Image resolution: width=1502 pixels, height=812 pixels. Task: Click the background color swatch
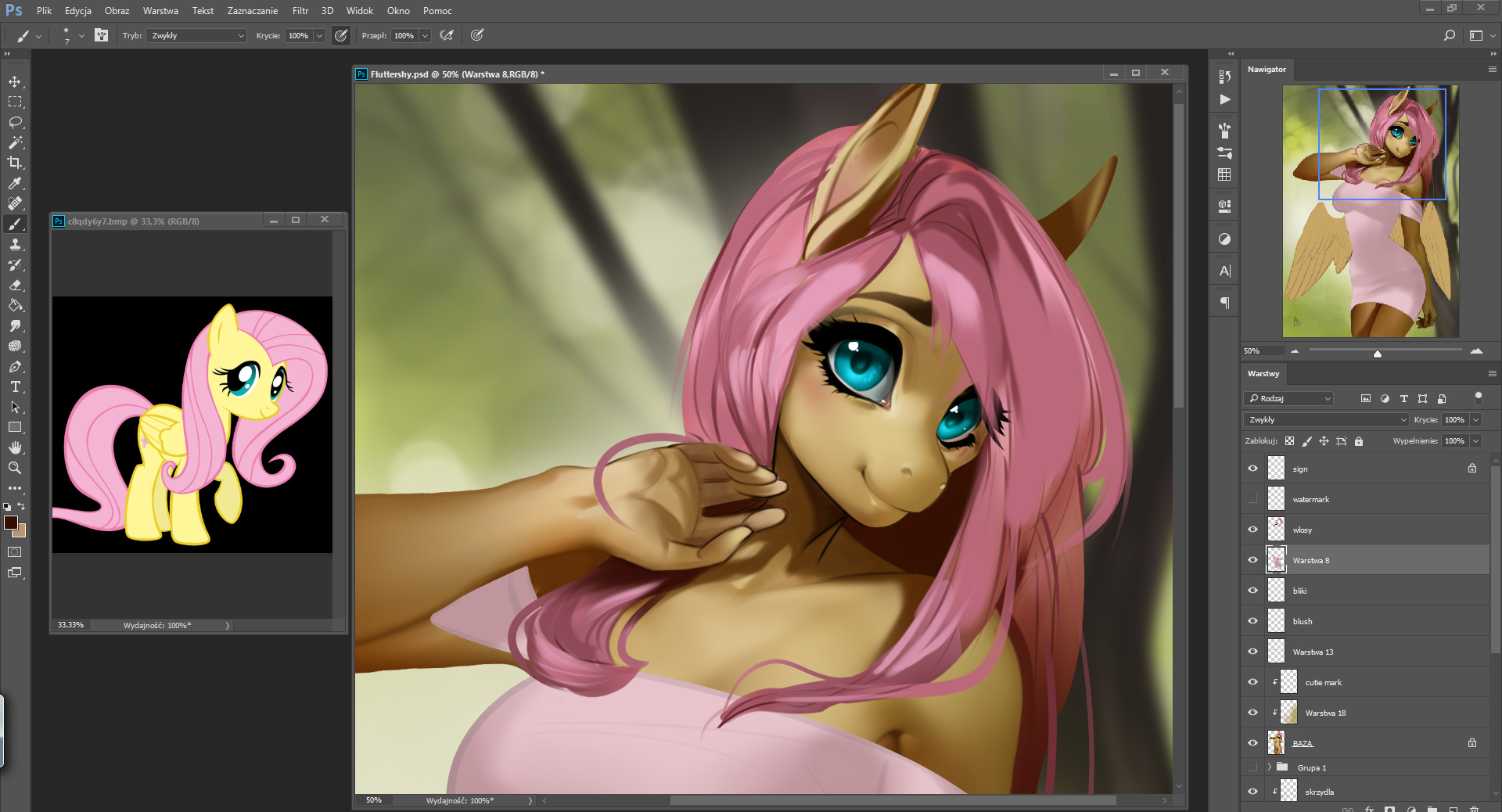coord(21,532)
